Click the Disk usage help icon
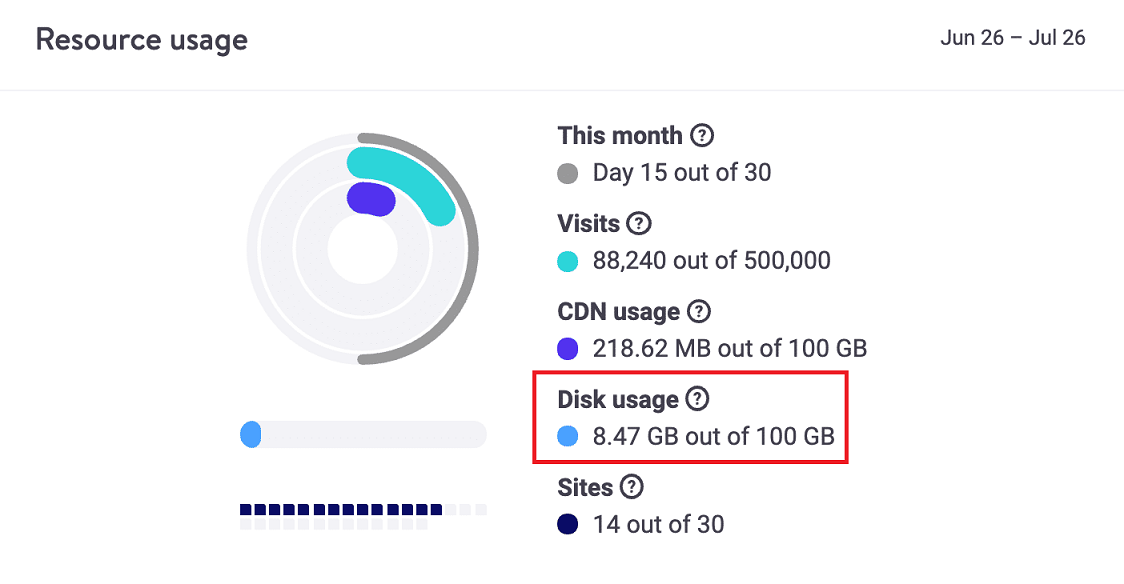 (x=698, y=399)
